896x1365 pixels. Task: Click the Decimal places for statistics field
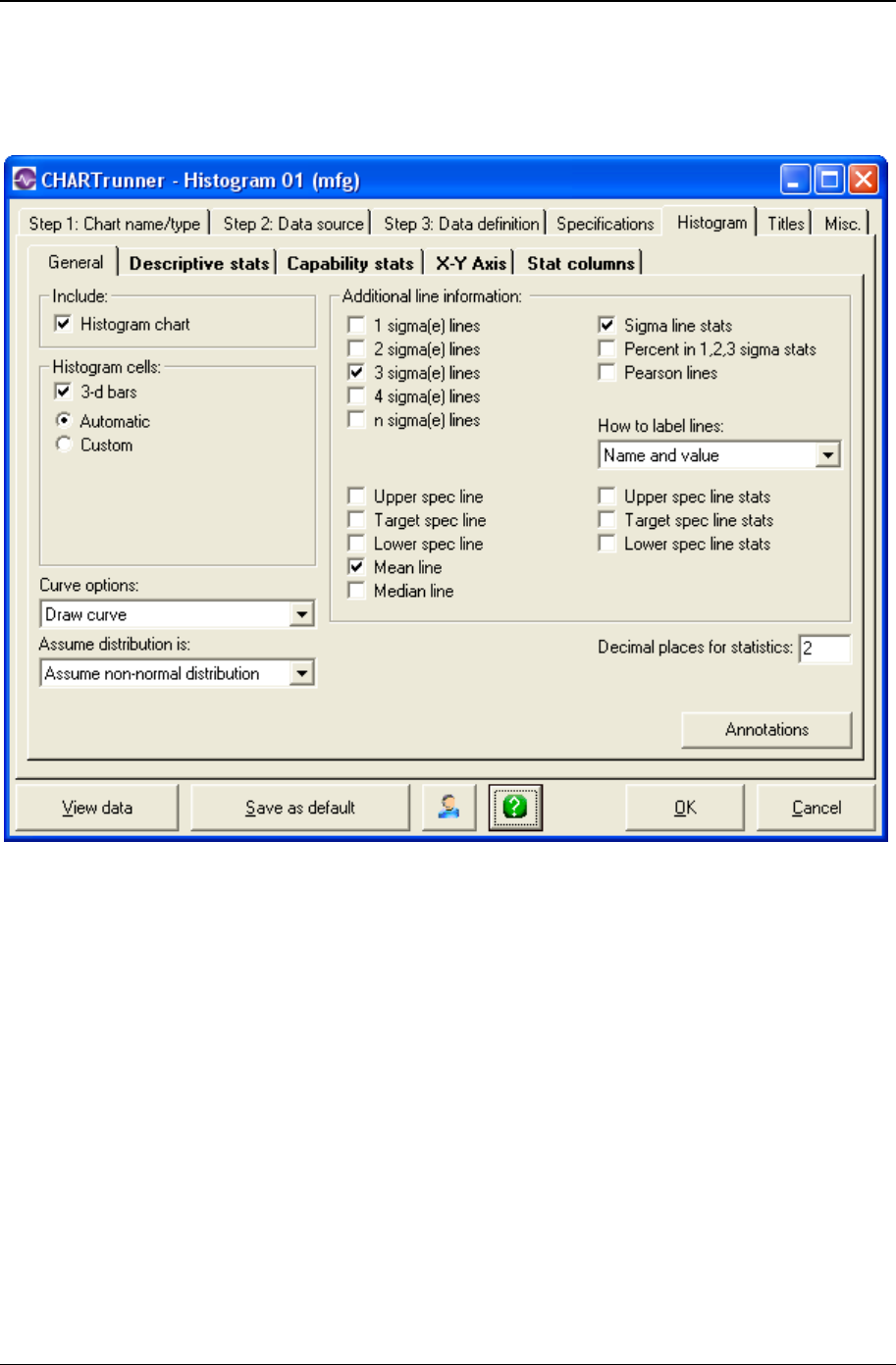824,648
